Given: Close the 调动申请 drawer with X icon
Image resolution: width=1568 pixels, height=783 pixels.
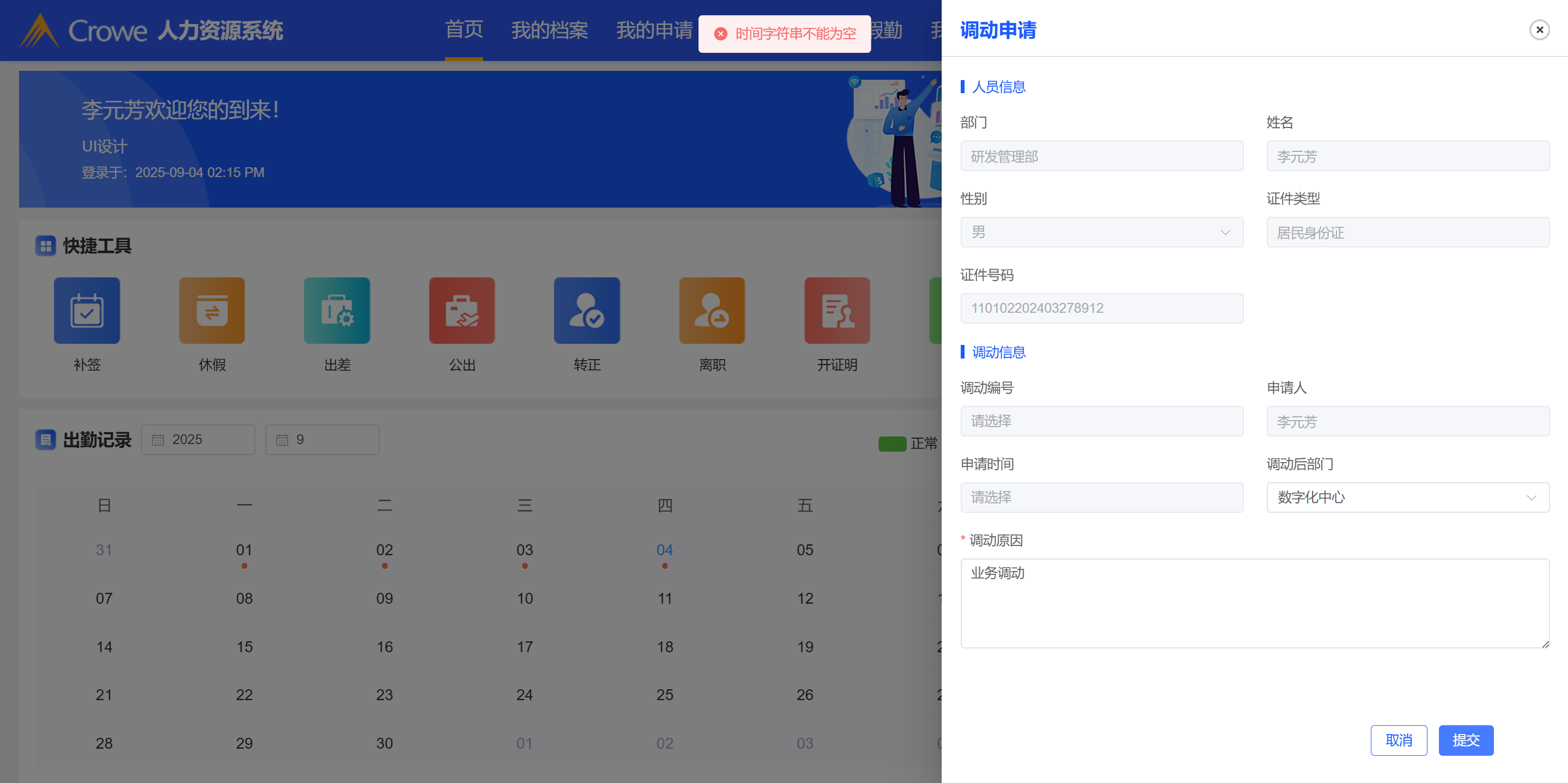Looking at the screenshot, I should click(1539, 30).
